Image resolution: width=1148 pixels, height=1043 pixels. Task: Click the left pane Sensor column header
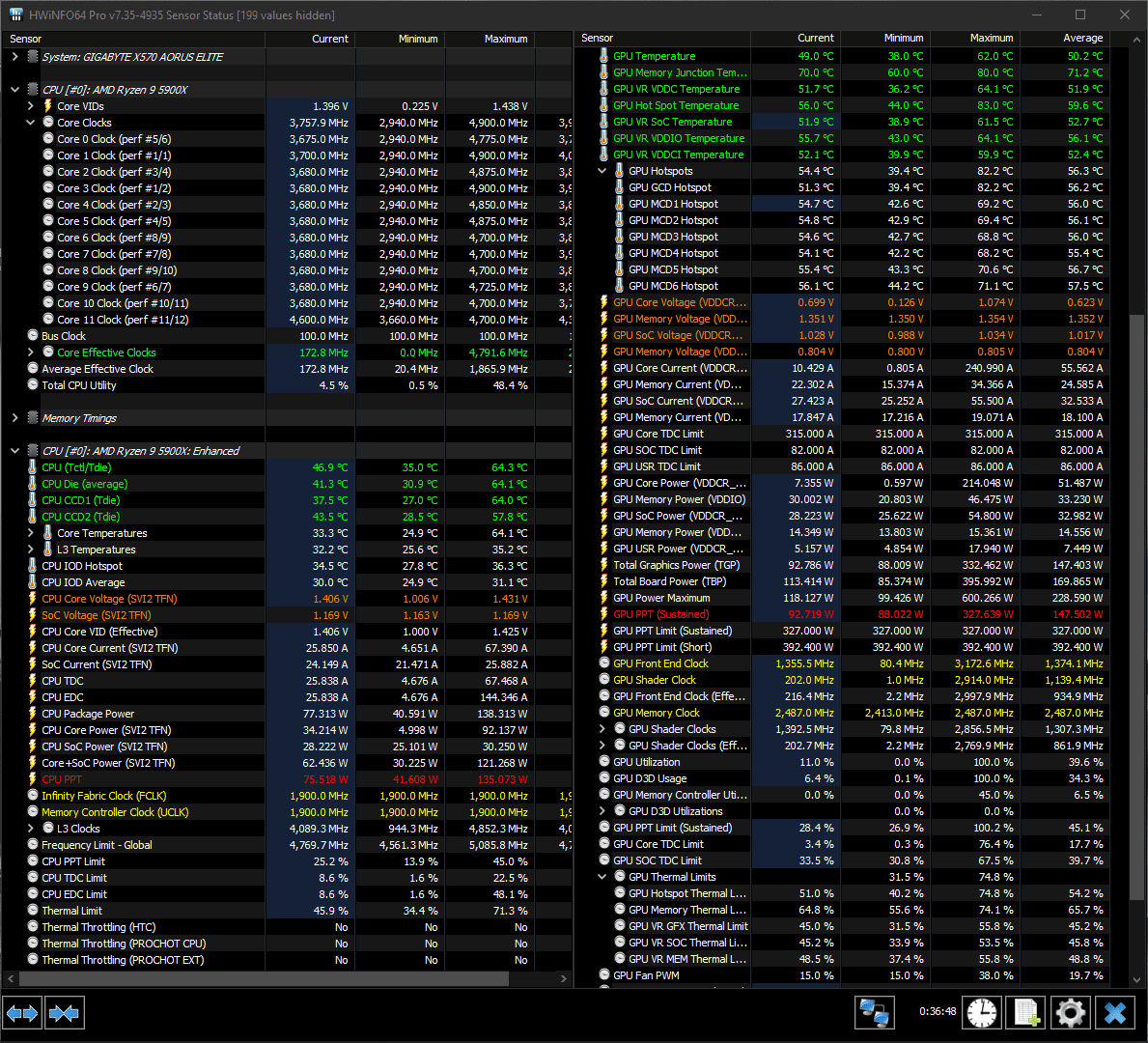click(x=133, y=39)
